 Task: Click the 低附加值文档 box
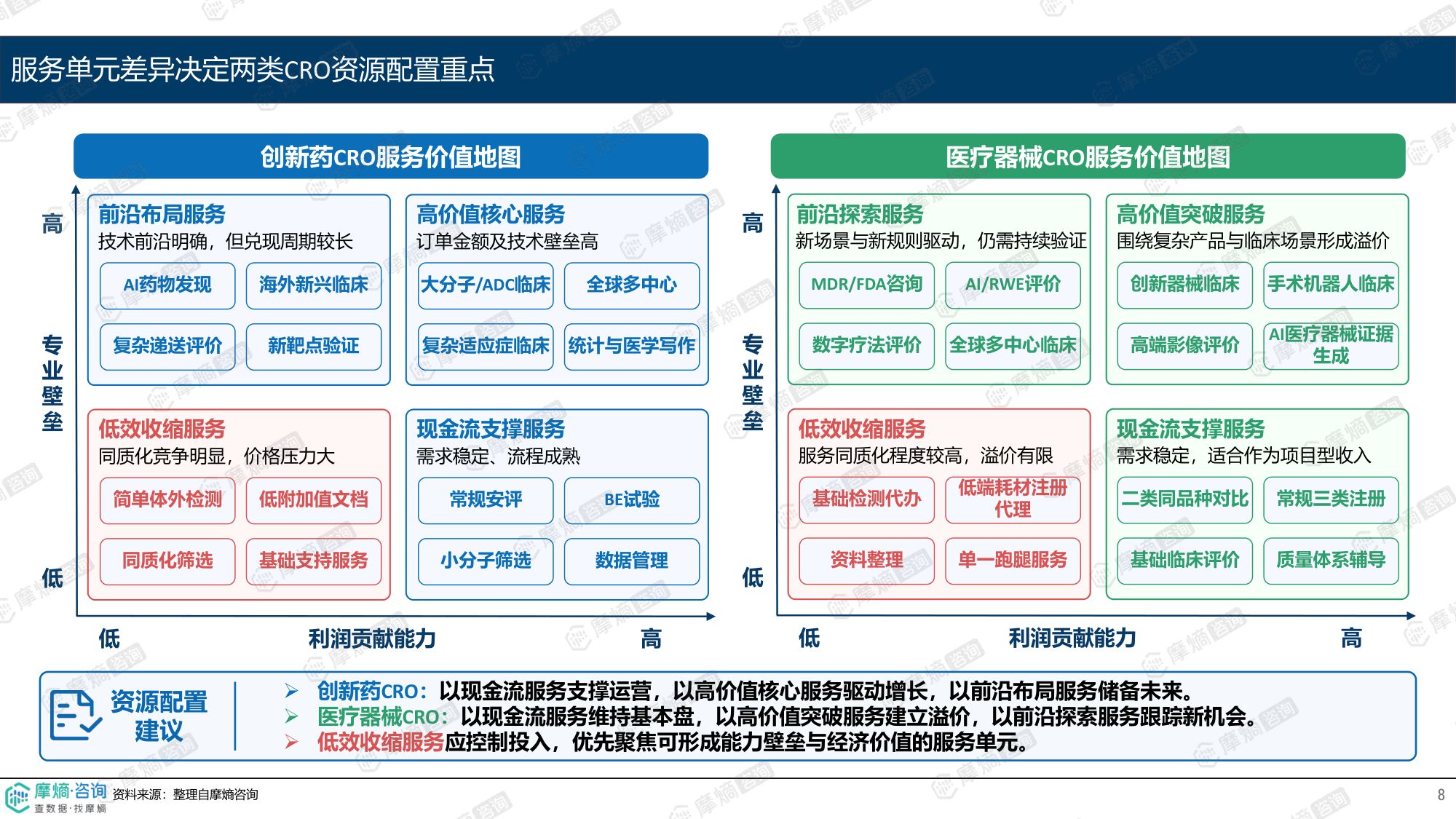coord(314,499)
